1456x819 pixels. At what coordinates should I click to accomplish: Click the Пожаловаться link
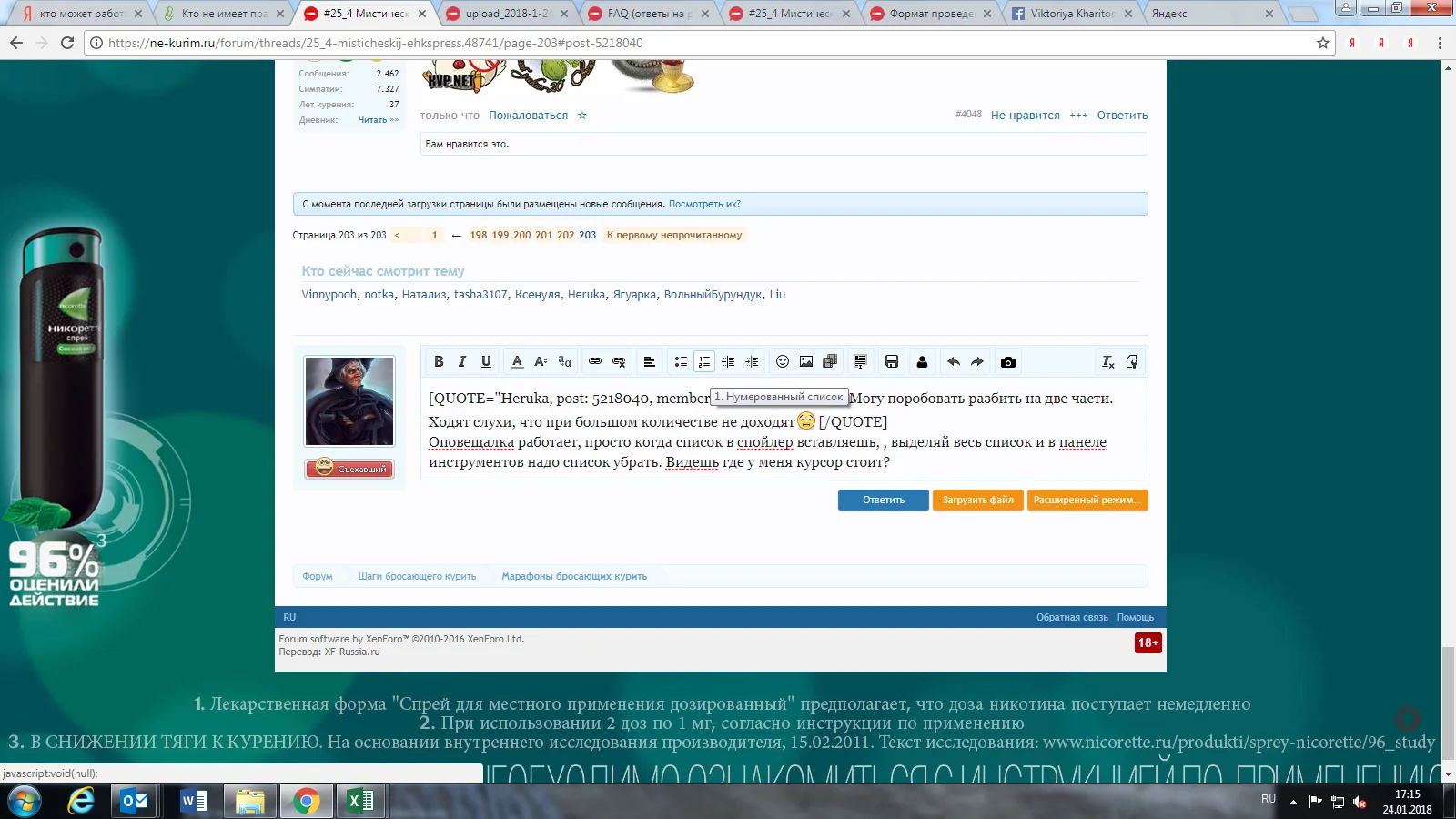click(x=528, y=116)
